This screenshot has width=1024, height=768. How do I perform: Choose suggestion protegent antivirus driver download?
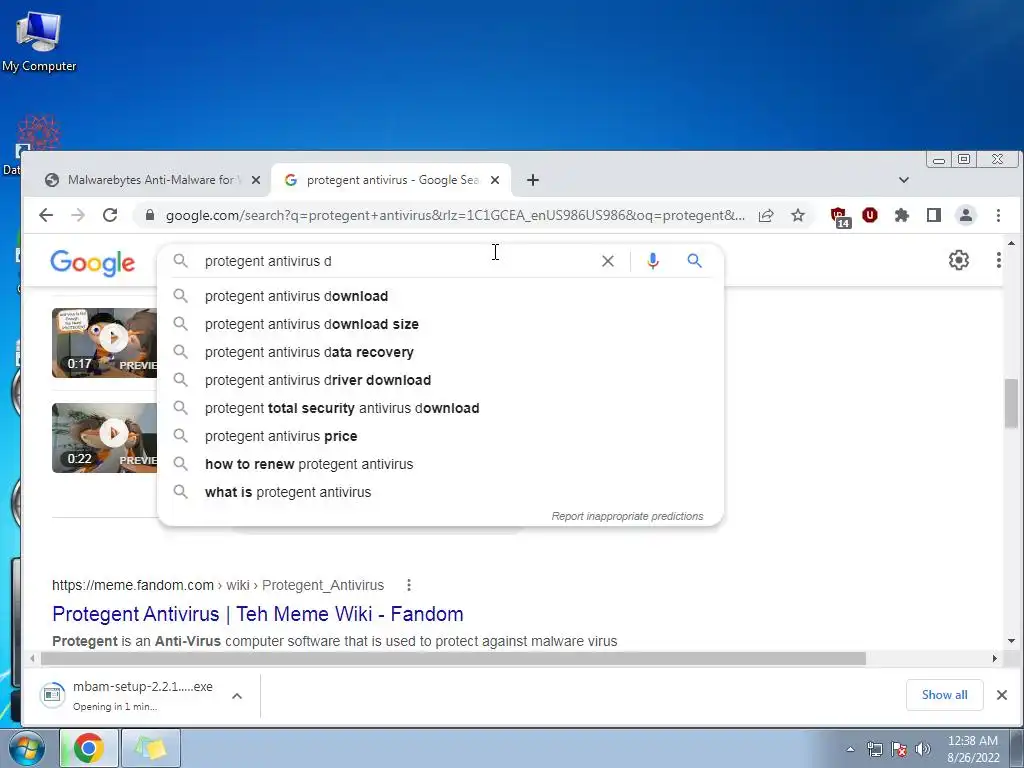point(441,380)
